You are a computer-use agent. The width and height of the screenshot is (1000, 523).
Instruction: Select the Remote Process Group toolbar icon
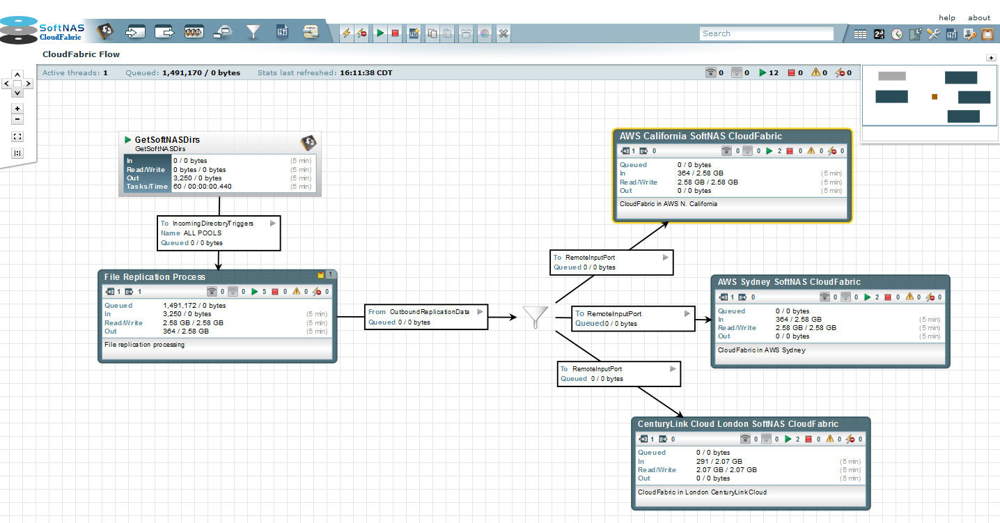pos(223,32)
